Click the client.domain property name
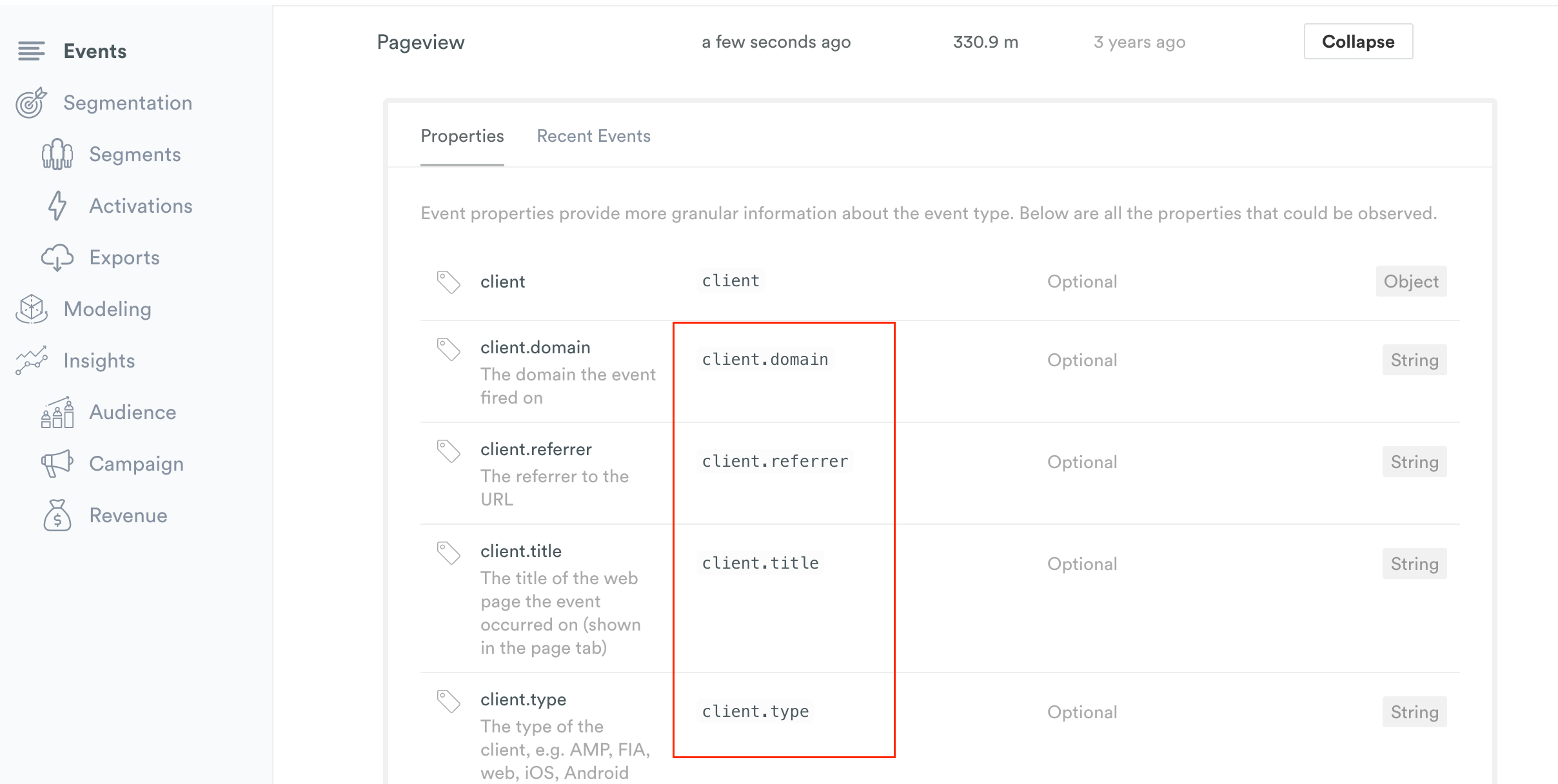Screen dimensions: 1558x784 (x=535, y=348)
